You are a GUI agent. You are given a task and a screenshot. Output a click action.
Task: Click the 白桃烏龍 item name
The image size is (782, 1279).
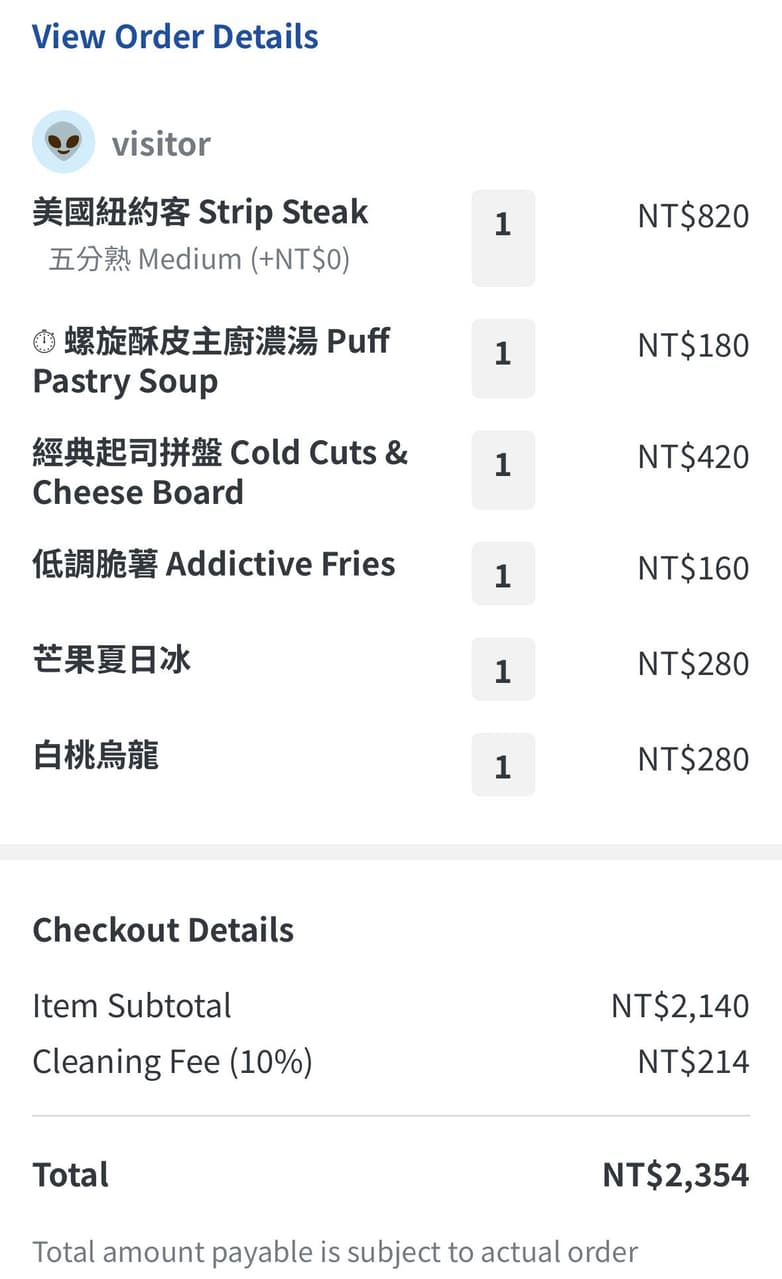pyautogui.click(x=96, y=756)
